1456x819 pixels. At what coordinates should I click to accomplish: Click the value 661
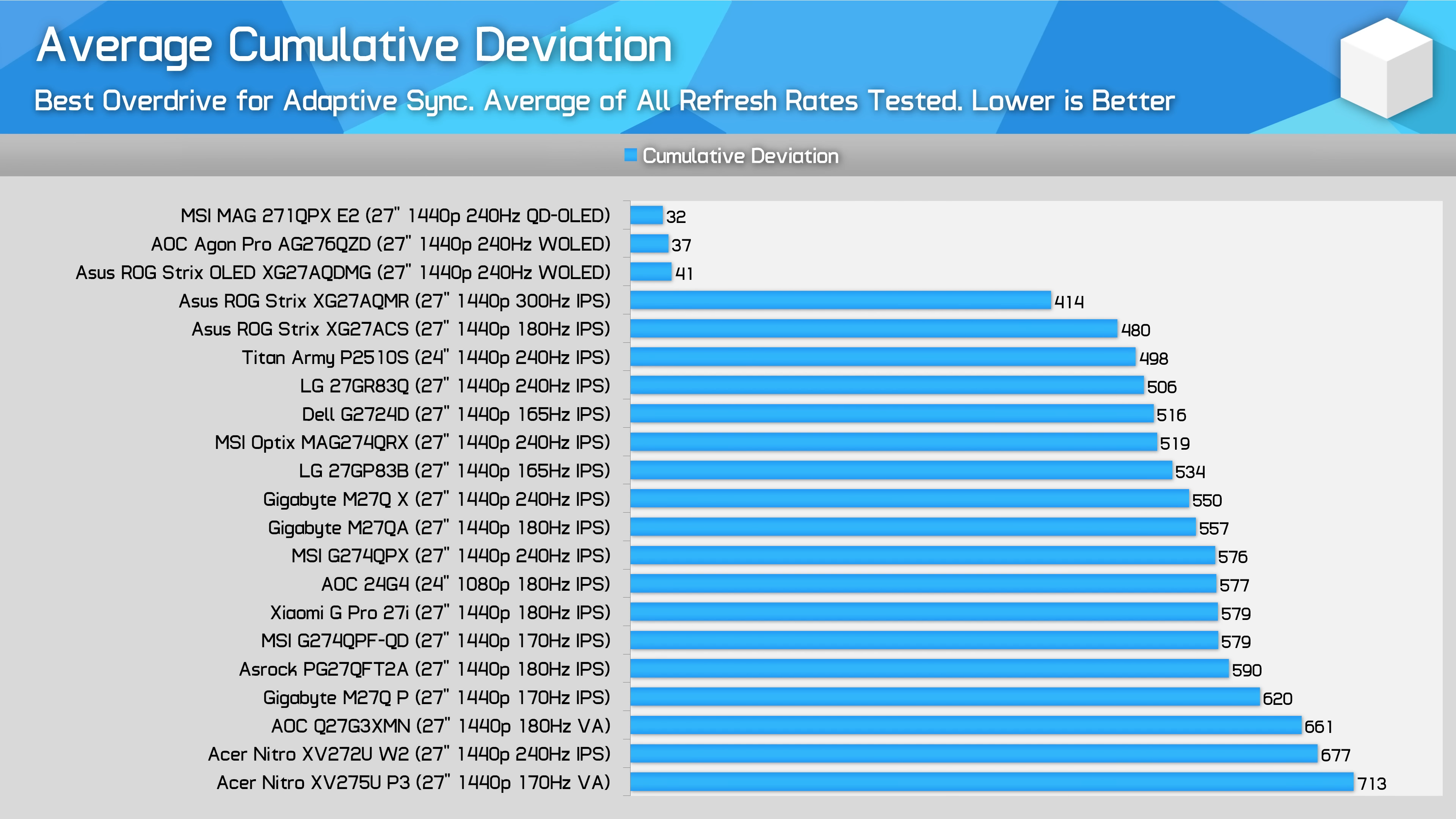[x=1319, y=727]
